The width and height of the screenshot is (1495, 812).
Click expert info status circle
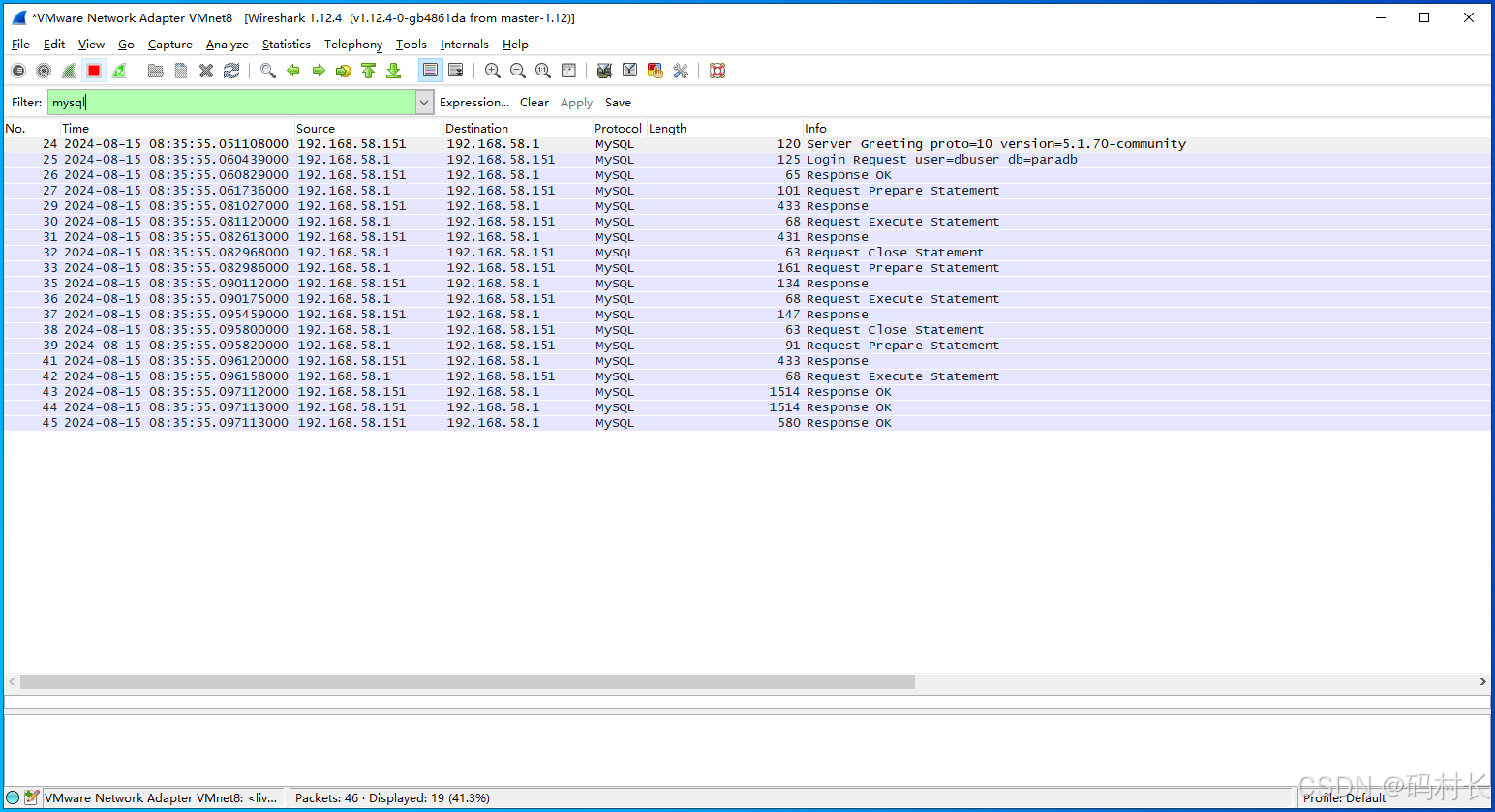(x=13, y=797)
